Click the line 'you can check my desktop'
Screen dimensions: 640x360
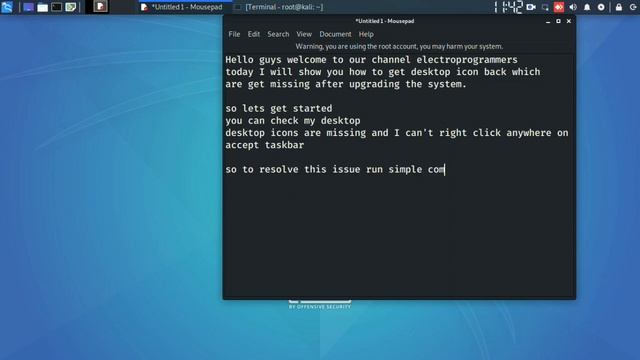[293, 121]
